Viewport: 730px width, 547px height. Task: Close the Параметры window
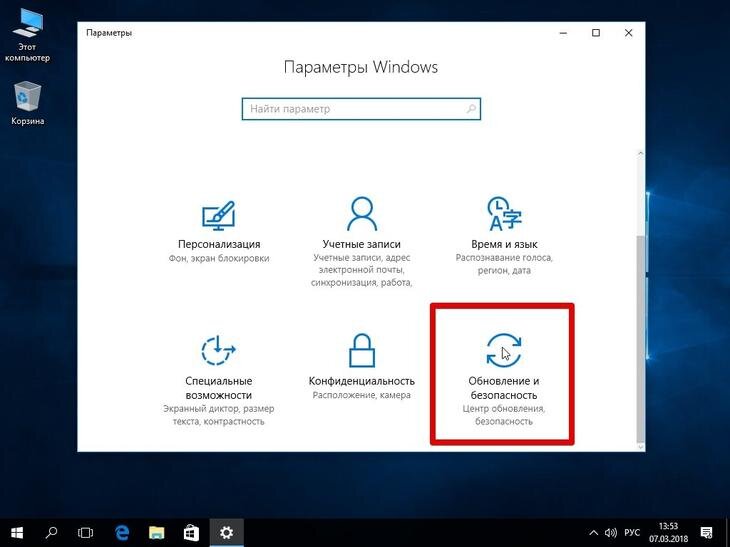pos(629,33)
